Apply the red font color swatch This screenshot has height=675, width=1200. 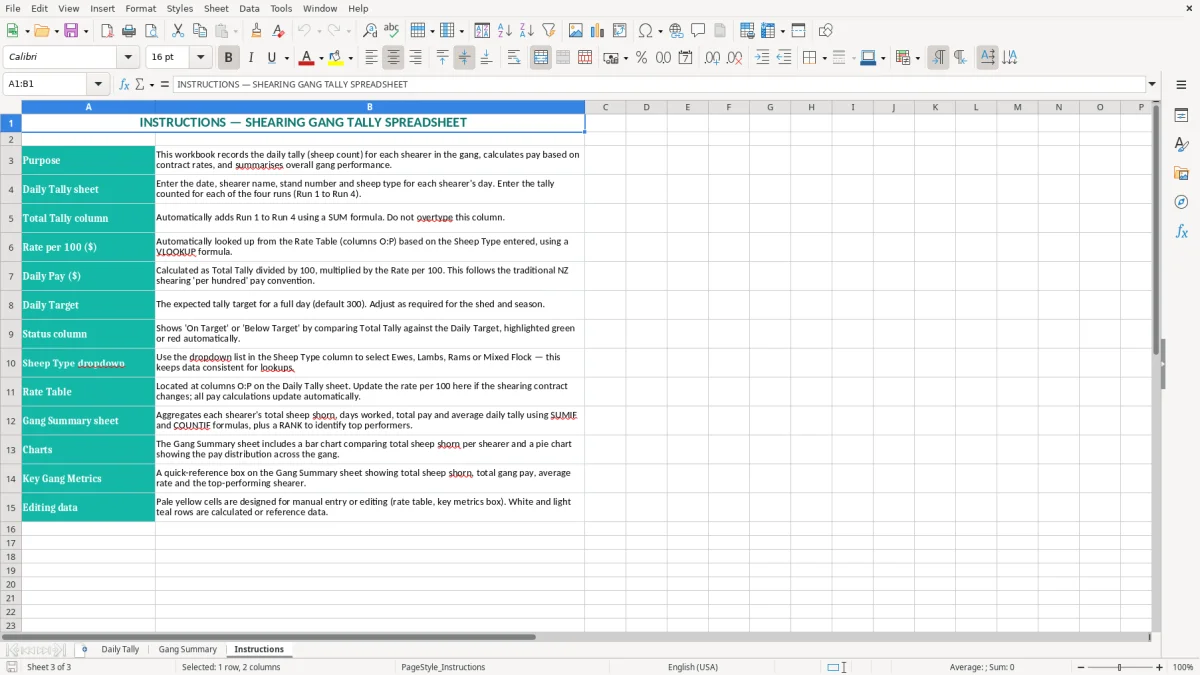click(x=307, y=58)
